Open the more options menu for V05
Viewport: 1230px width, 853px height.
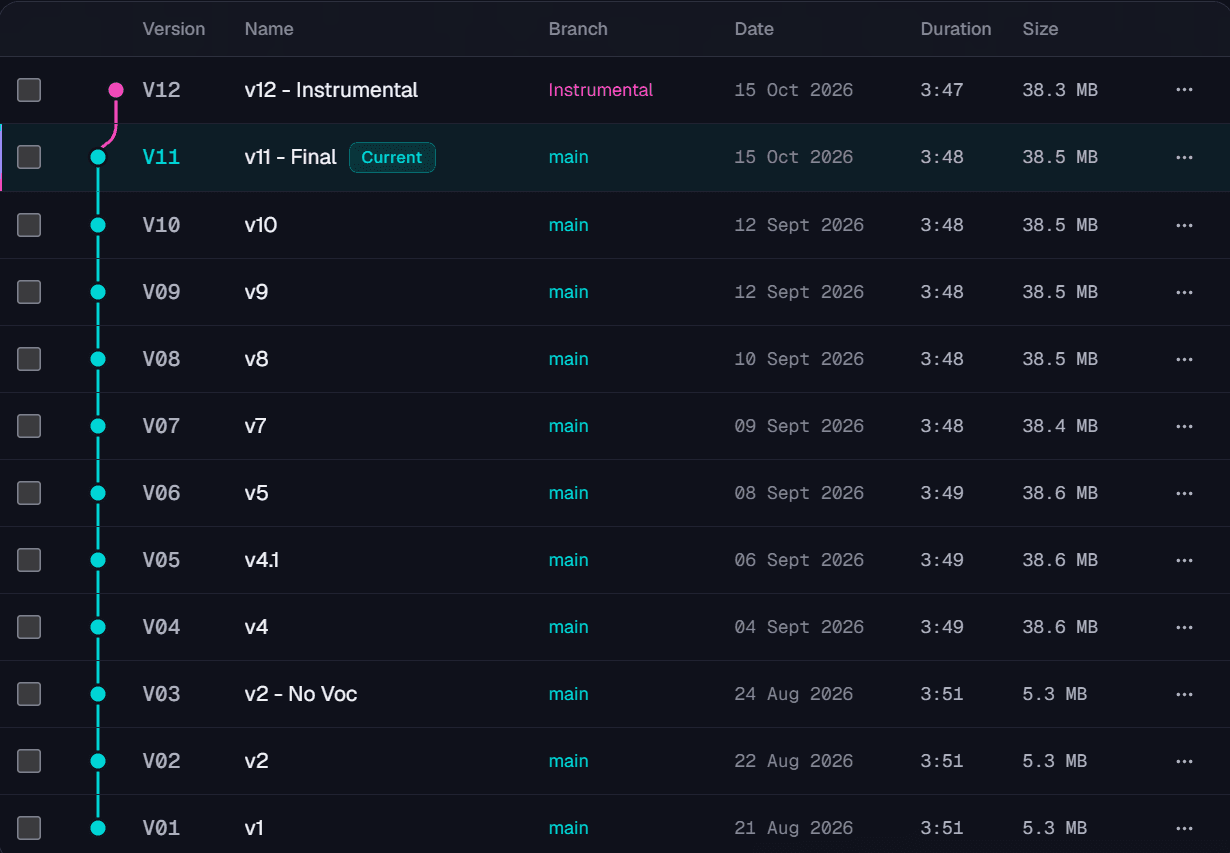pos(1185,560)
